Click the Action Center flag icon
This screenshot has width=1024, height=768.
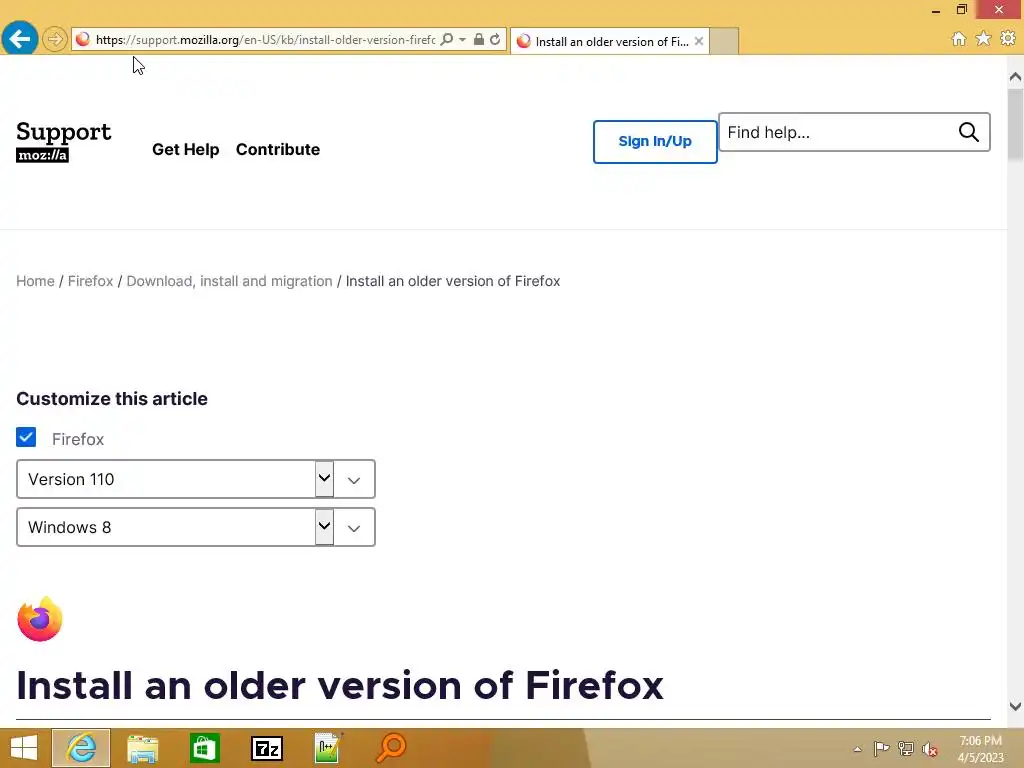pyautogui.click(x=881, y=749)
